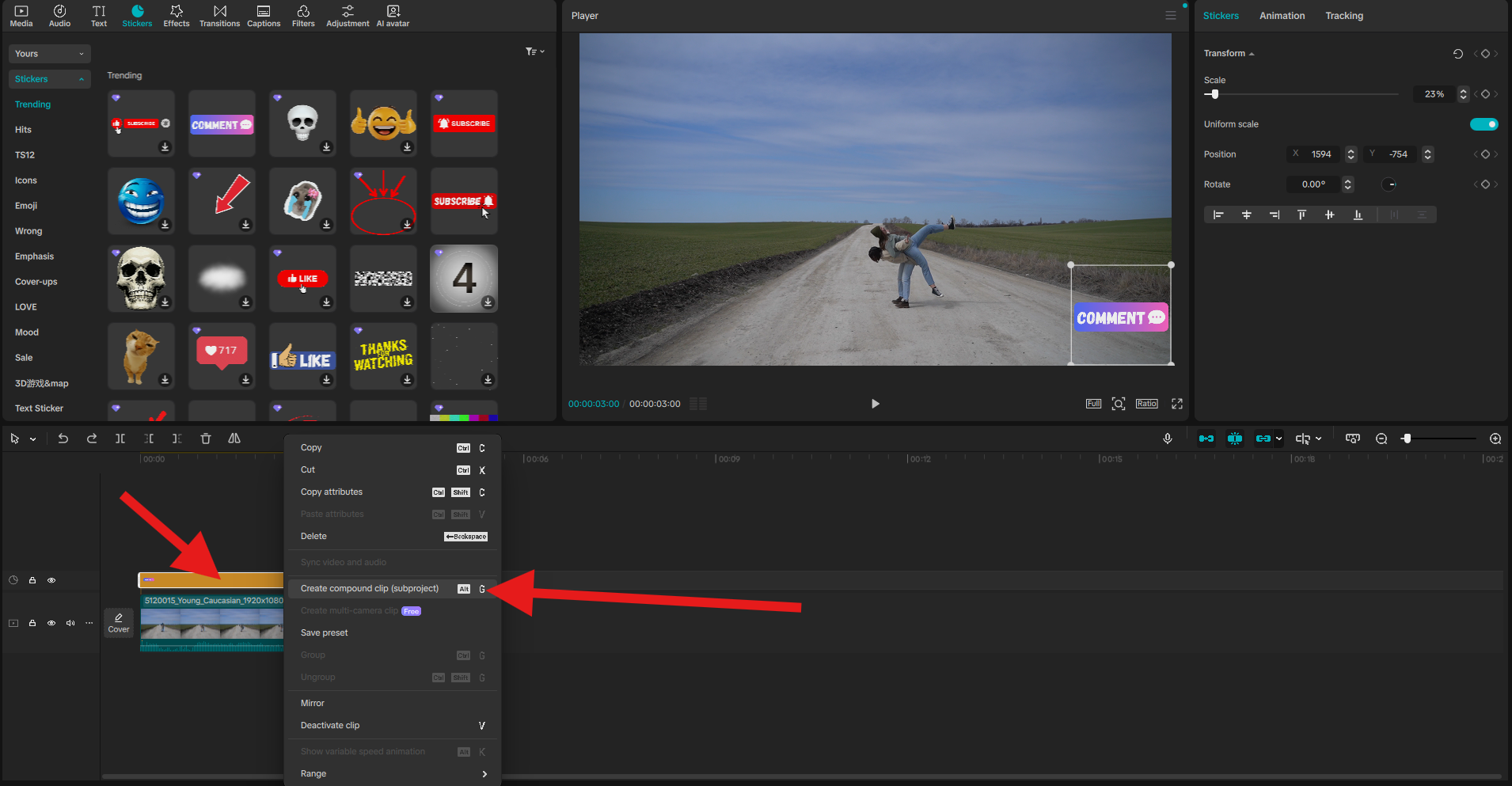Click the Split tool icon
The image size is (1512, 786).
pos(120,439)
